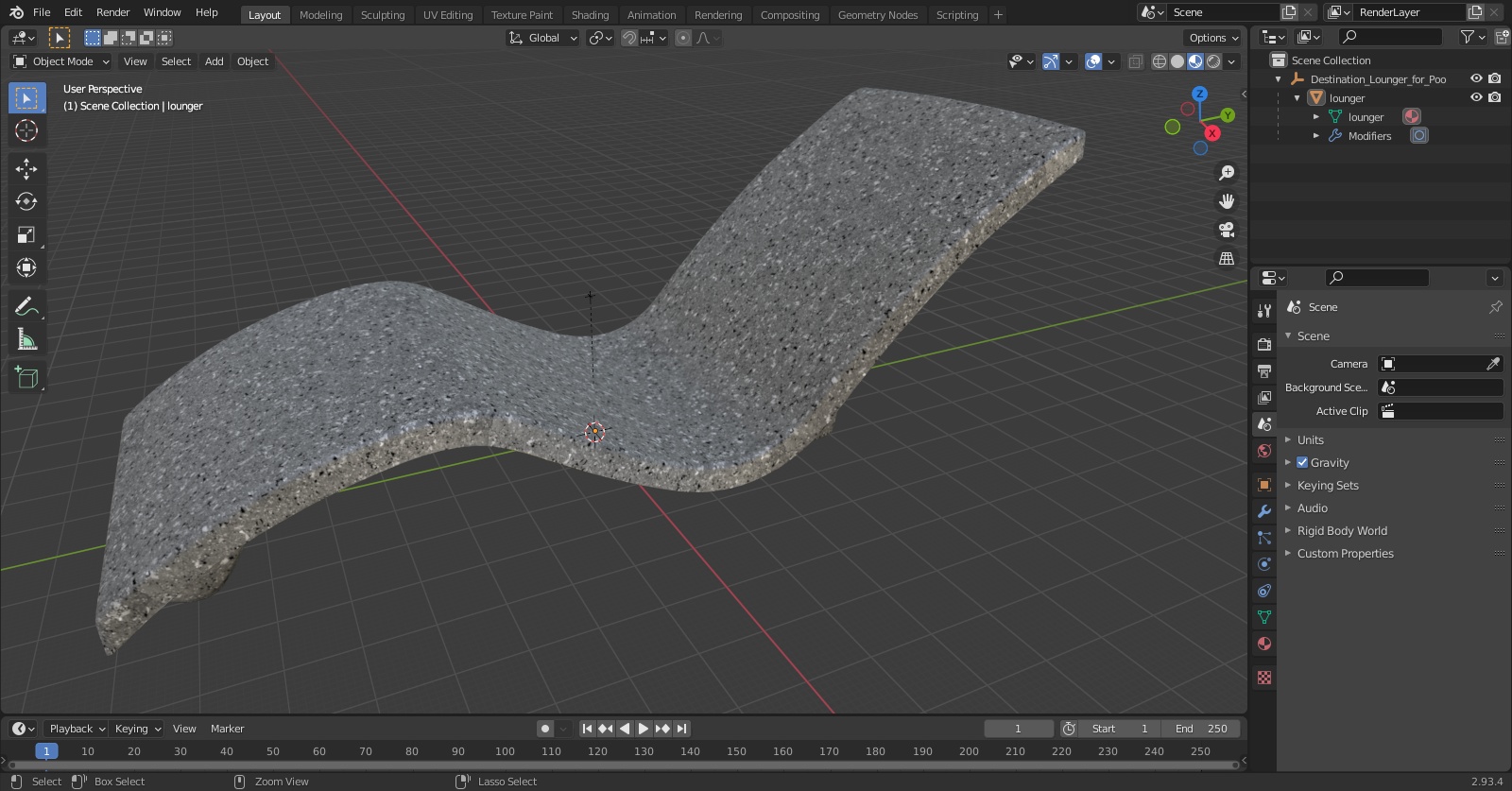Image resolution: width=1512 pixels, height=791 pixels.
Task: Open the Render menu
Action: coord(112,12)
